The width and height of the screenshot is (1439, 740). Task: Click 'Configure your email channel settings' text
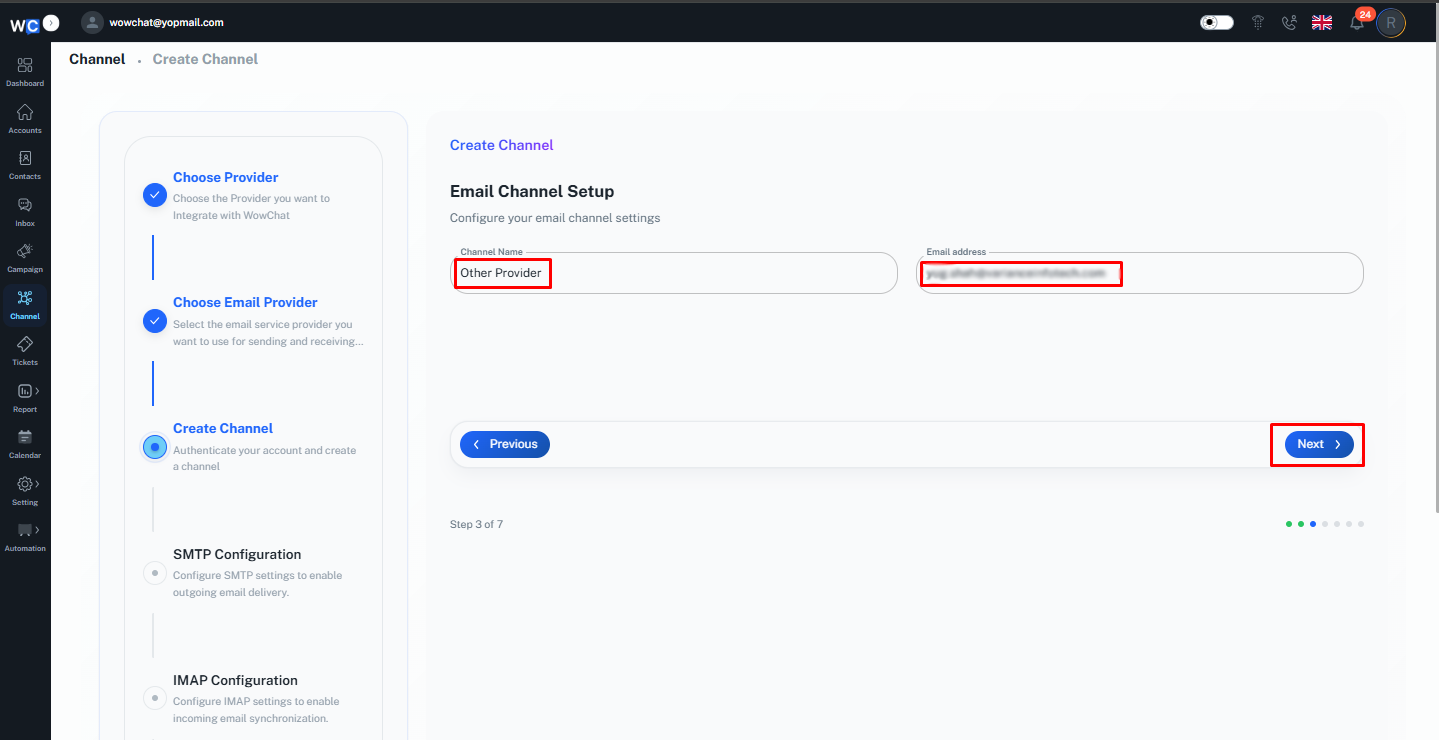click(x=555, y=218)
